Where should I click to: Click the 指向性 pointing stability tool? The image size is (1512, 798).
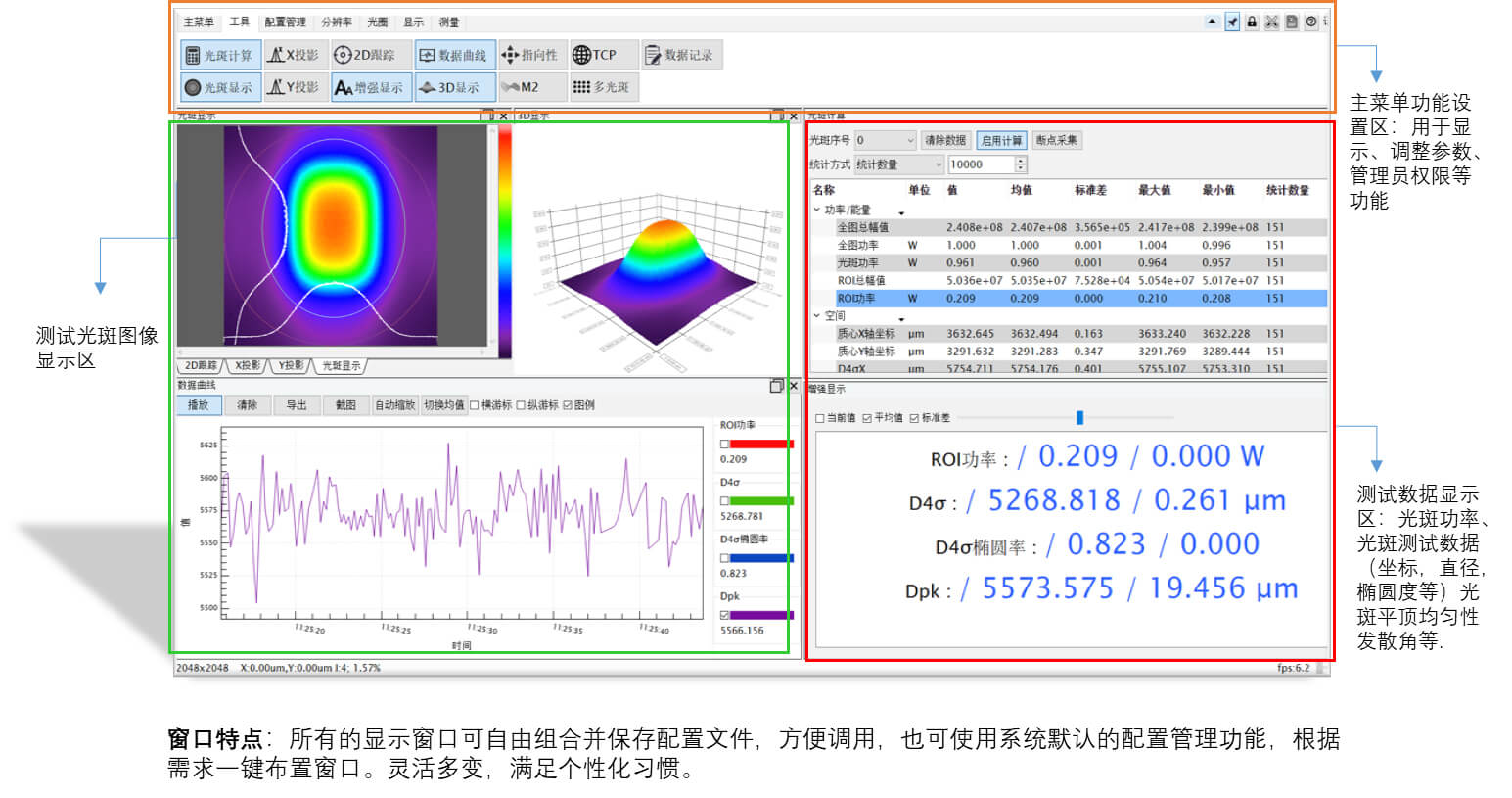(x=529, y=56)
